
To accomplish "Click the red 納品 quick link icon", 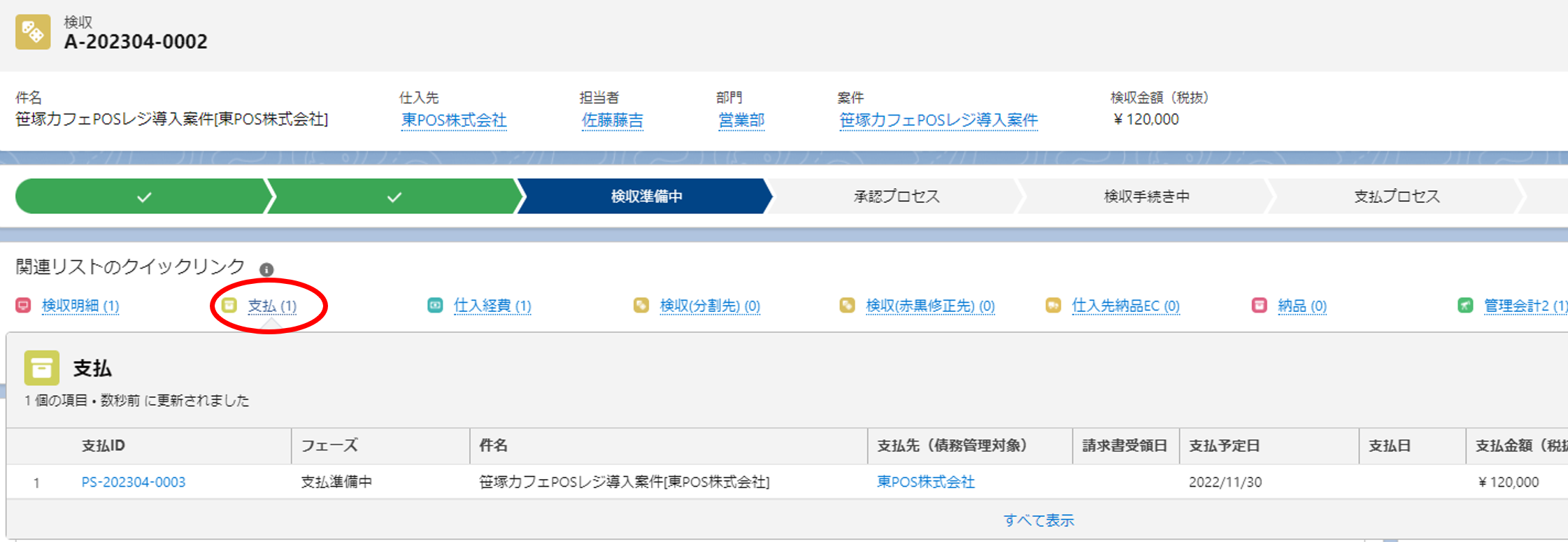I will [x=1259, y=306].
